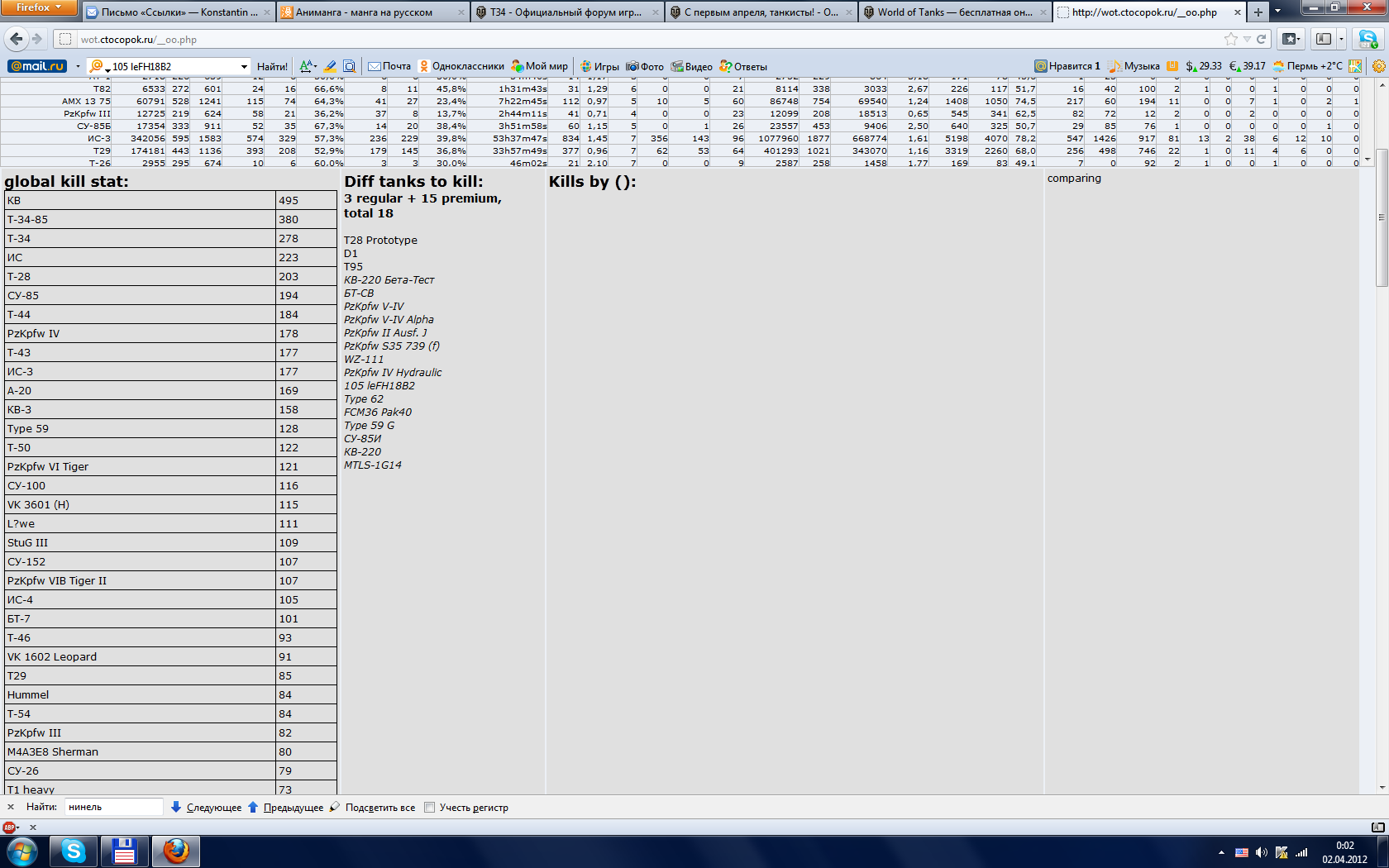Switch to Письмо «Ссылки» tab

point(179,12)
